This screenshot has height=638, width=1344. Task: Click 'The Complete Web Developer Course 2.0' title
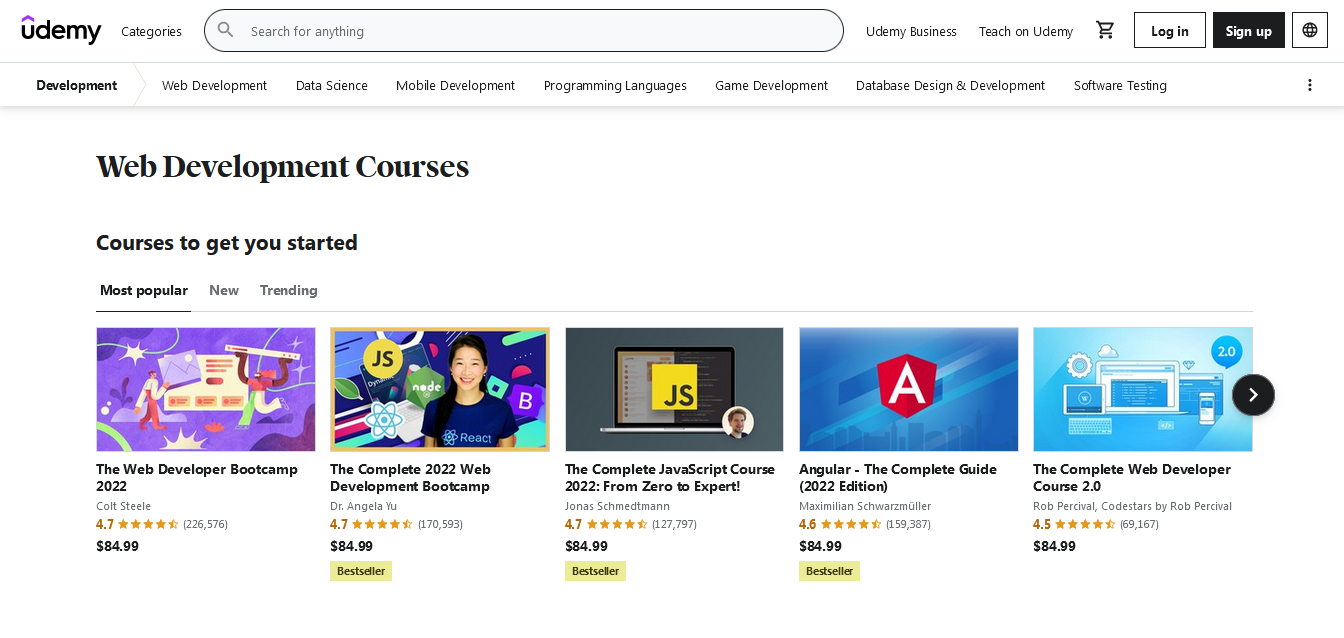click(1132, 477)
